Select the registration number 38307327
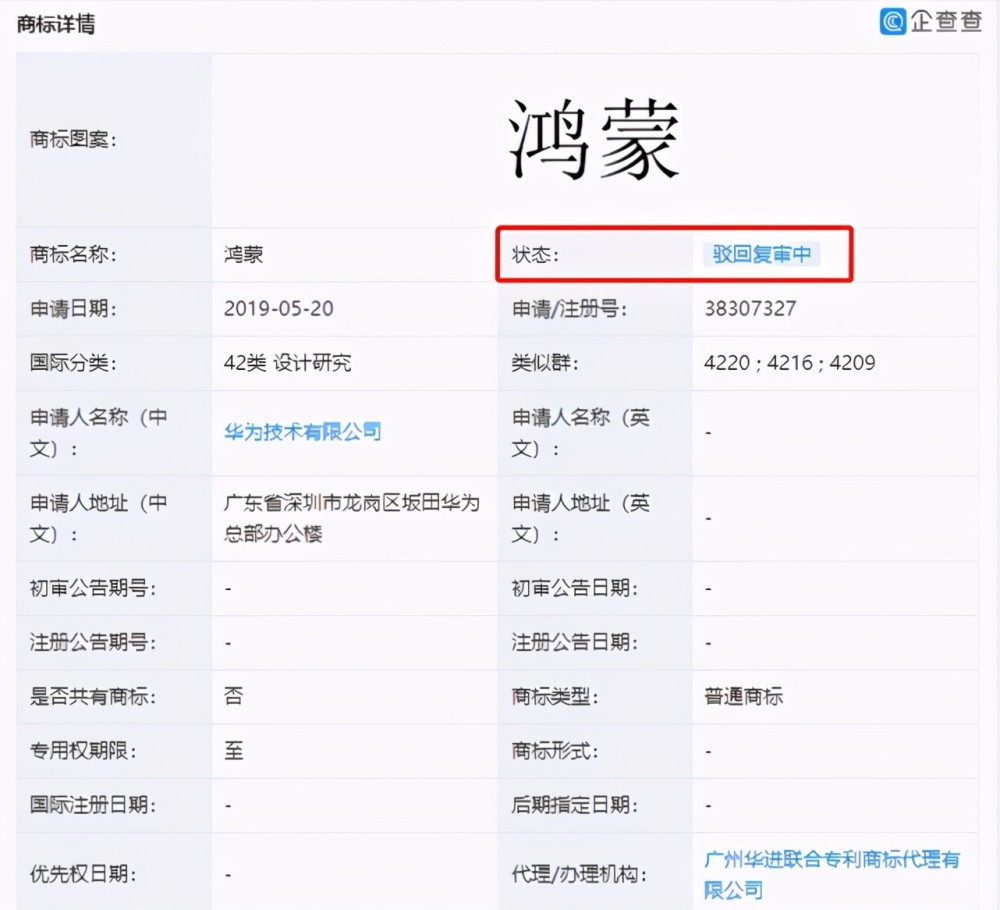1000x910 pixels. click(x=750, y=309)
